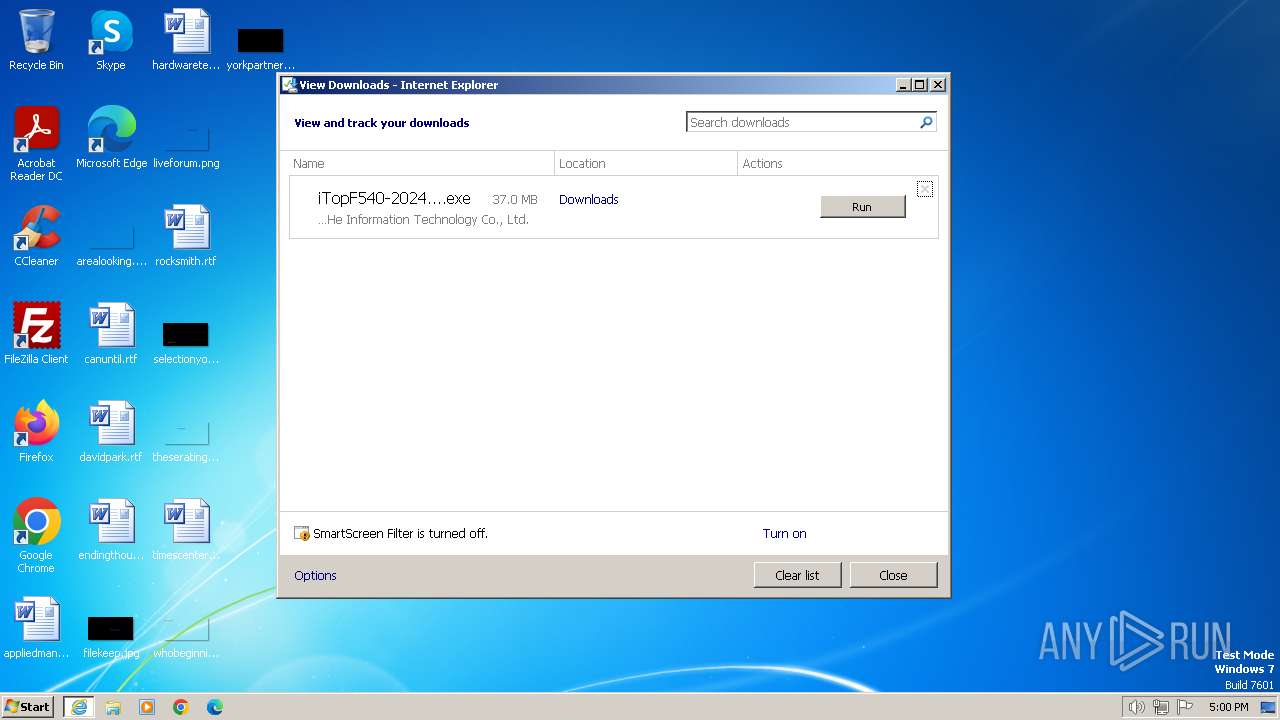The width and height of the screenshot is (1280, 720).
Task: Open Edge from taskbar
Action: click(x=215, y=707)
